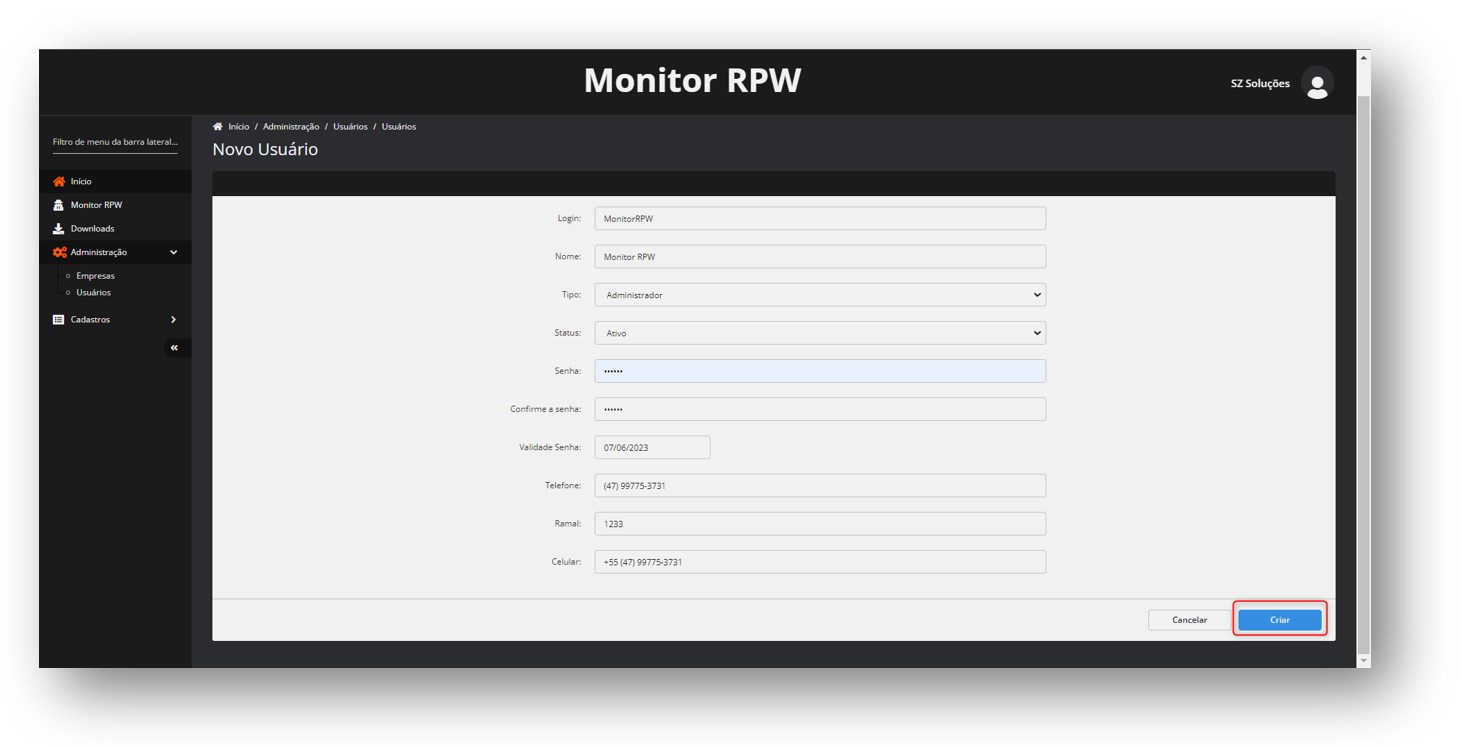Open the Tipo dropdown
This screenshot has width=1461, height=747.
click(x=819, y=295)
